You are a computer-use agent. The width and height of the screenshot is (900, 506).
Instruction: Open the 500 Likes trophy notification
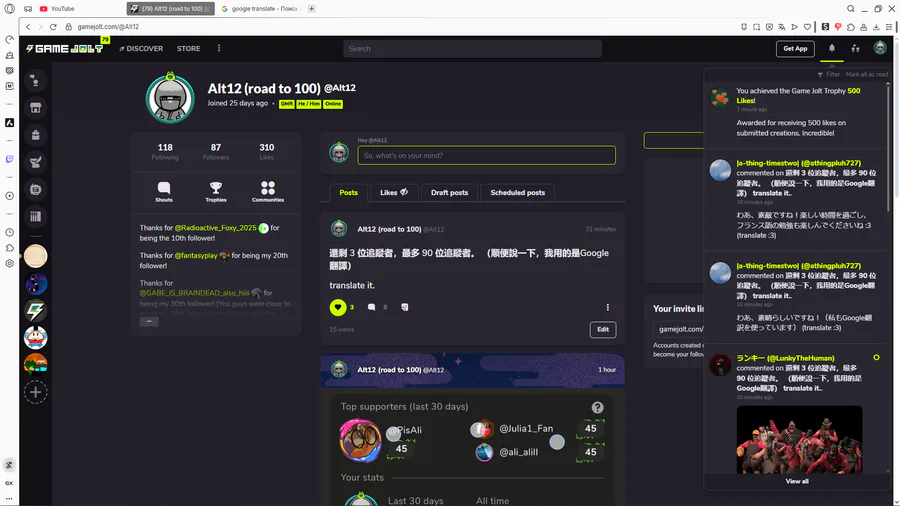point(796,112)
